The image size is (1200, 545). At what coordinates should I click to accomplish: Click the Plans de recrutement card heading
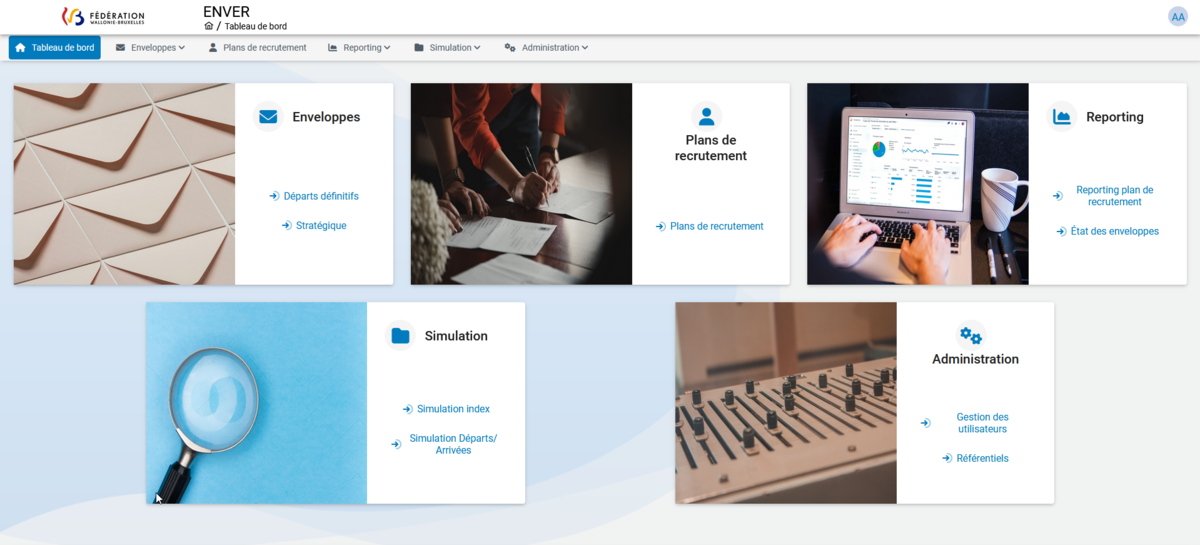[711, 148]
